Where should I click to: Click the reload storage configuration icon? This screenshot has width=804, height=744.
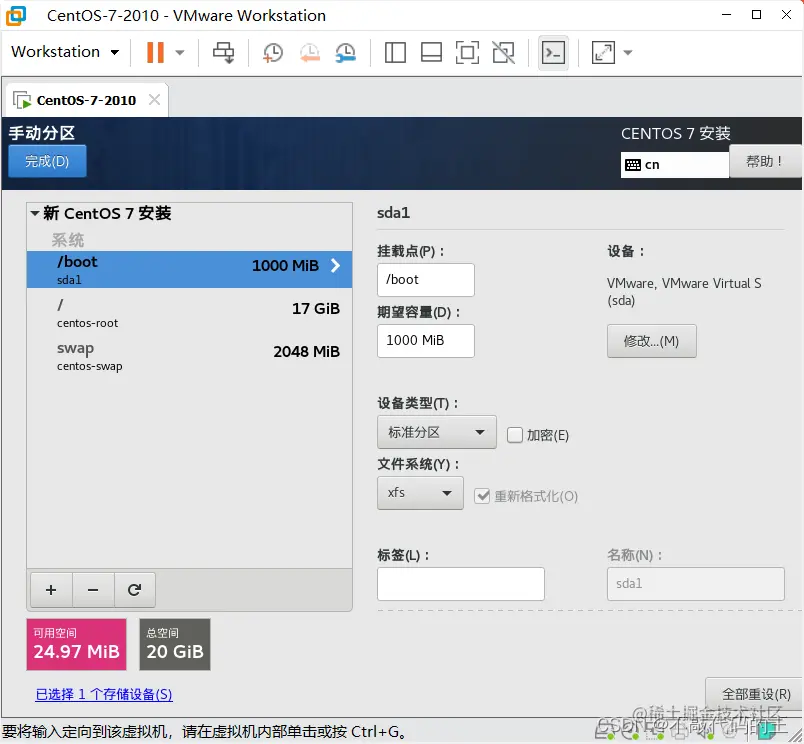[134, 590]
